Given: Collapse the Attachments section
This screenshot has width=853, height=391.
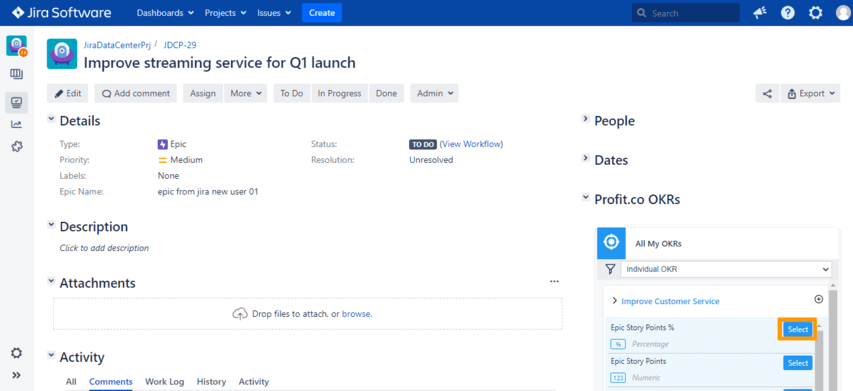Looking at the screenshot, I should click(x=51, y=281).
